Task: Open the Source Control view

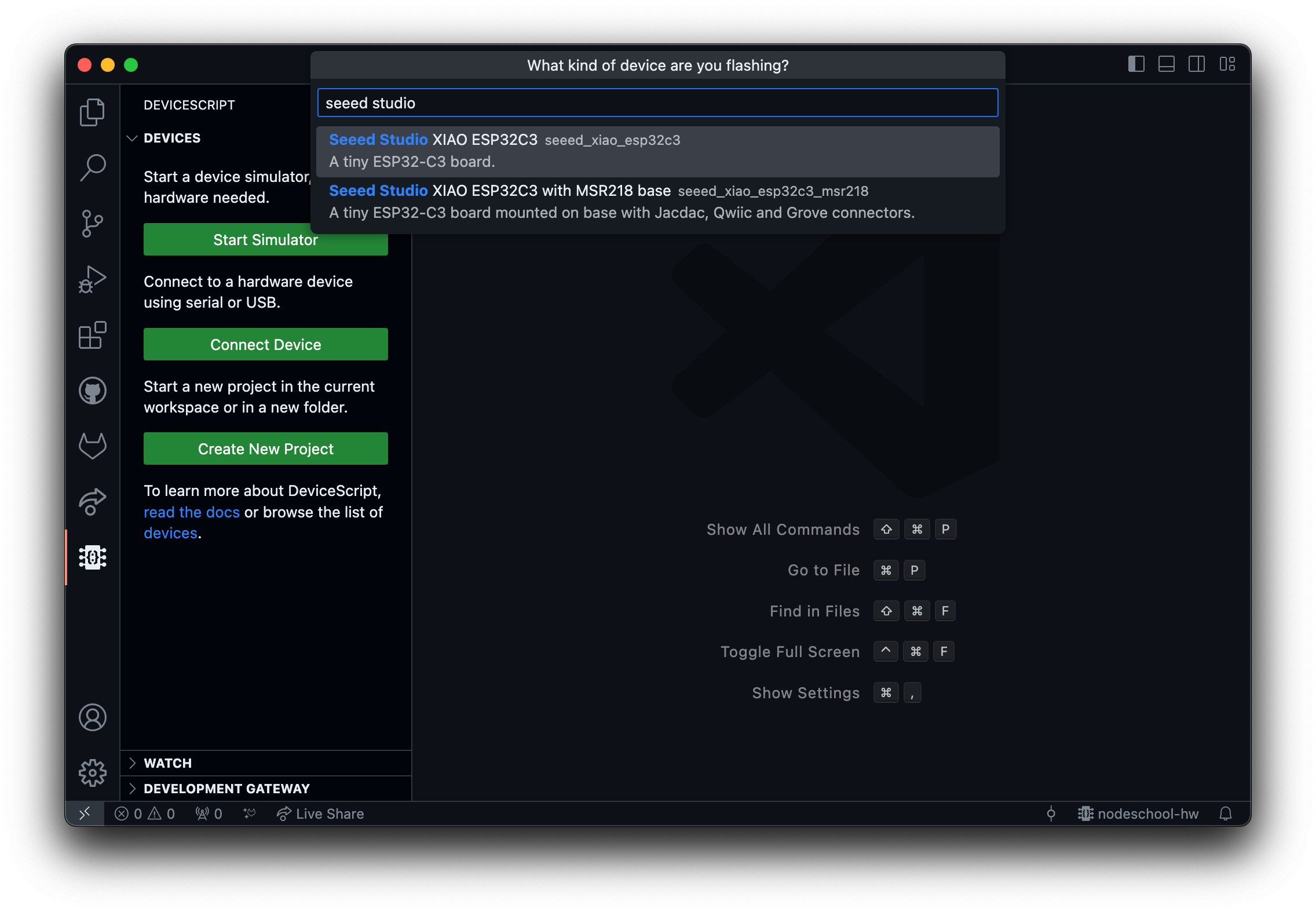Action: coord(92,224)
